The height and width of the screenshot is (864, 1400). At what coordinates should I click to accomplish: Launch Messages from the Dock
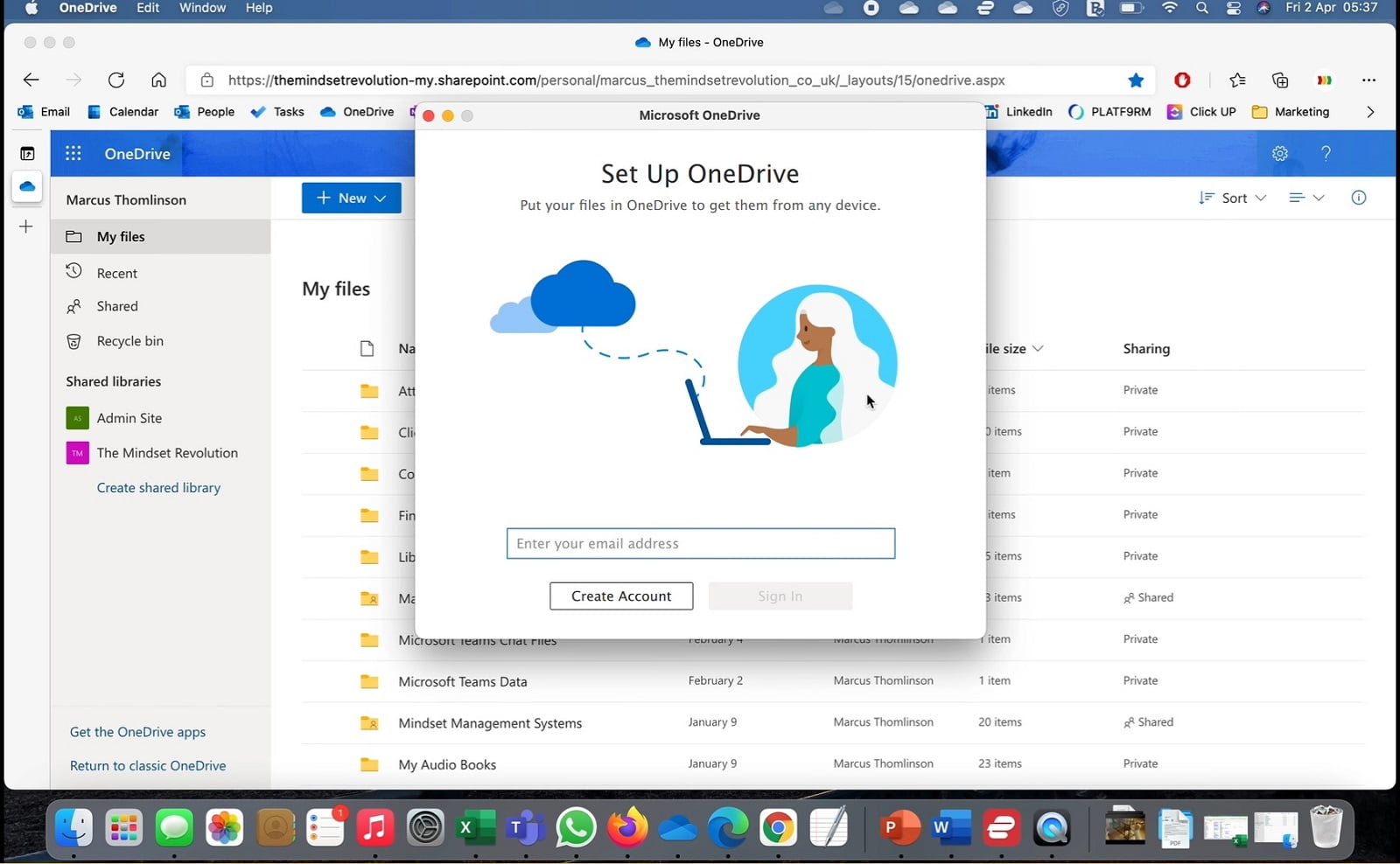[x=174, y=827]
